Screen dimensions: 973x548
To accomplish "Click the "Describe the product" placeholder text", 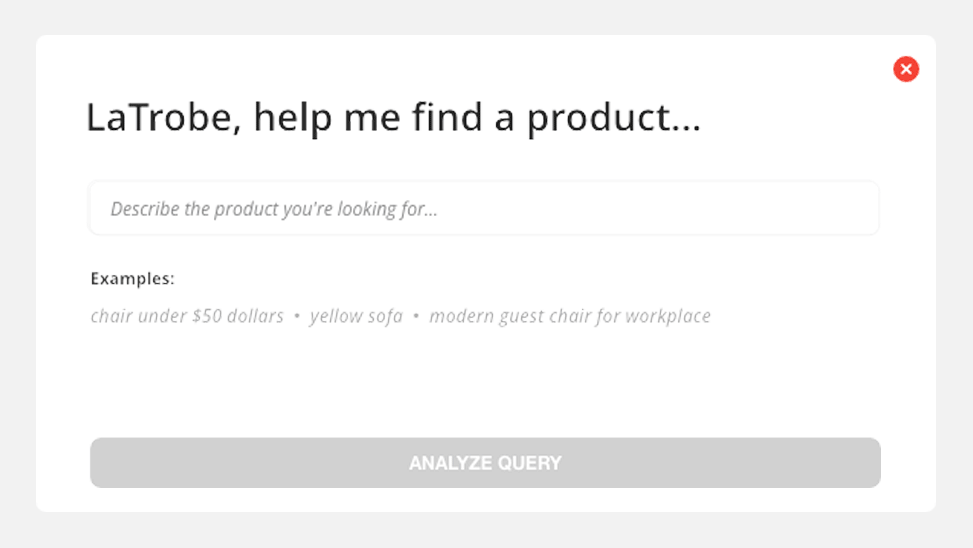I will click(x=274, y=209).
